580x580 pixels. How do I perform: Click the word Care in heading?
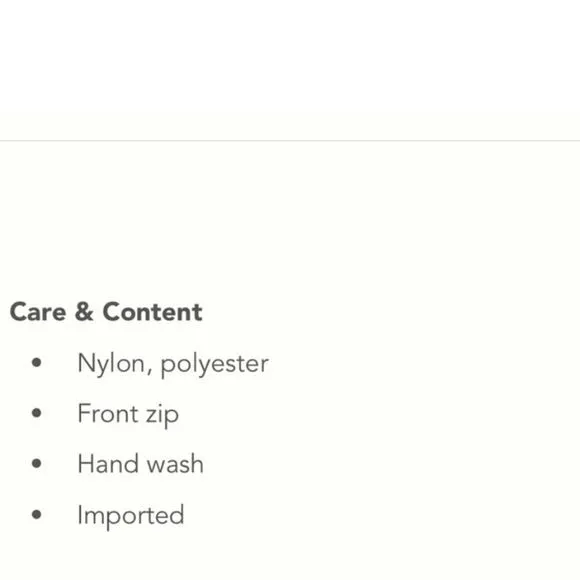click(38, 312)
